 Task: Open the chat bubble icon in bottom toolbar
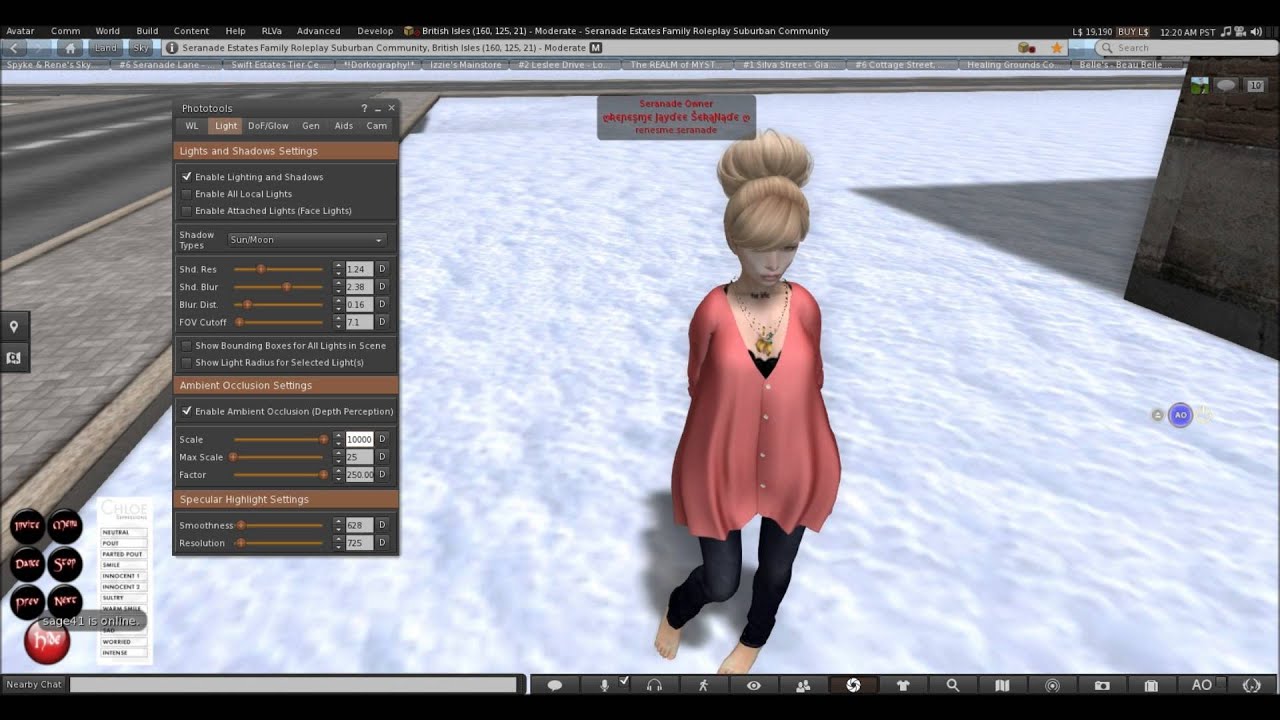554,685
